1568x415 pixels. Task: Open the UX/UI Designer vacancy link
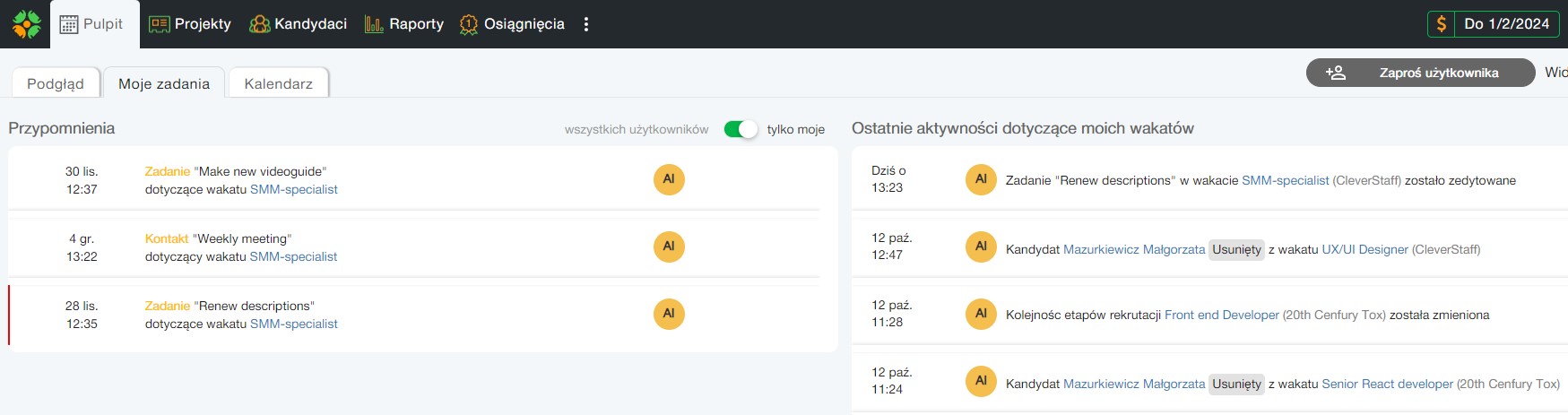coord(1364,249)
